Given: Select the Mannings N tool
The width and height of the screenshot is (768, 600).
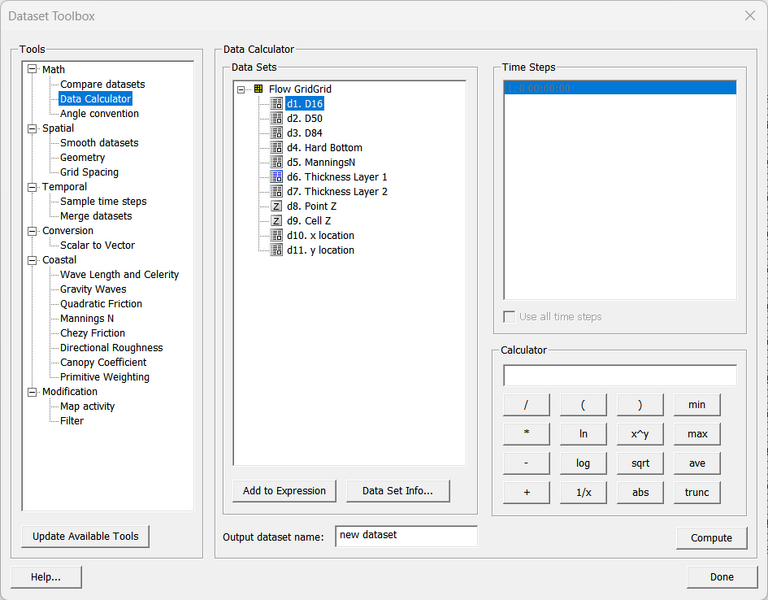Looking at the screenshot, I should tap(87, 319).
